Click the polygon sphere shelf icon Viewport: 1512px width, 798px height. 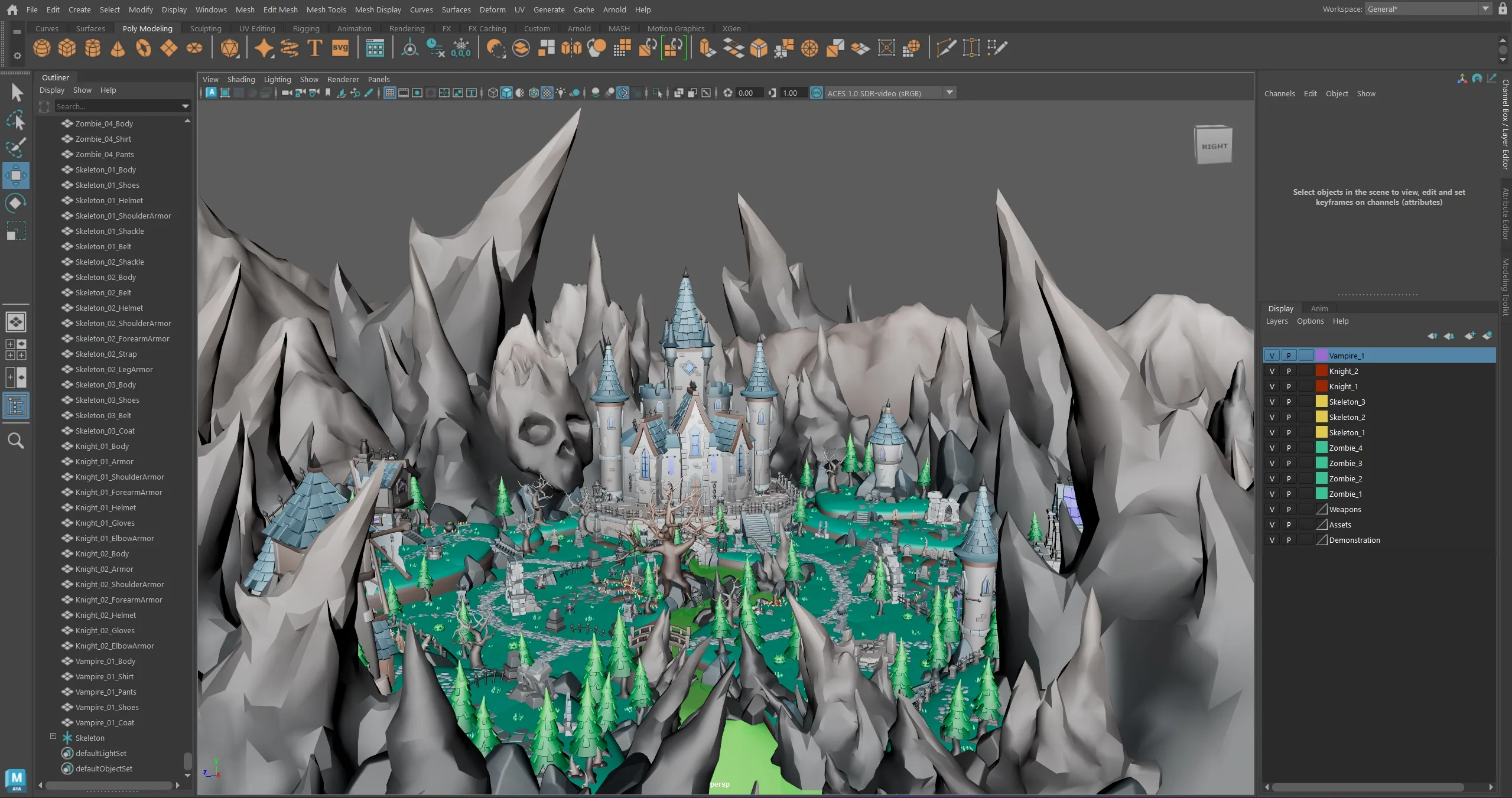coord(41,48)
